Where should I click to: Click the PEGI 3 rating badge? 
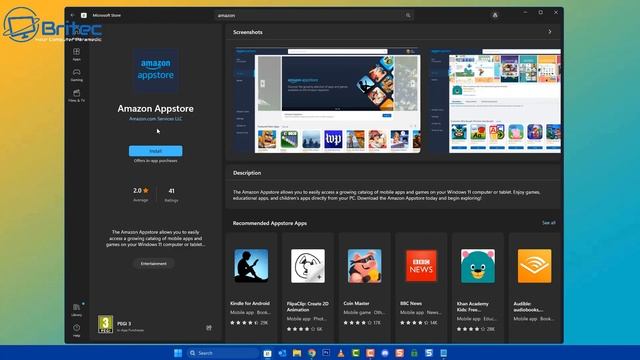[x=105, y=324]
